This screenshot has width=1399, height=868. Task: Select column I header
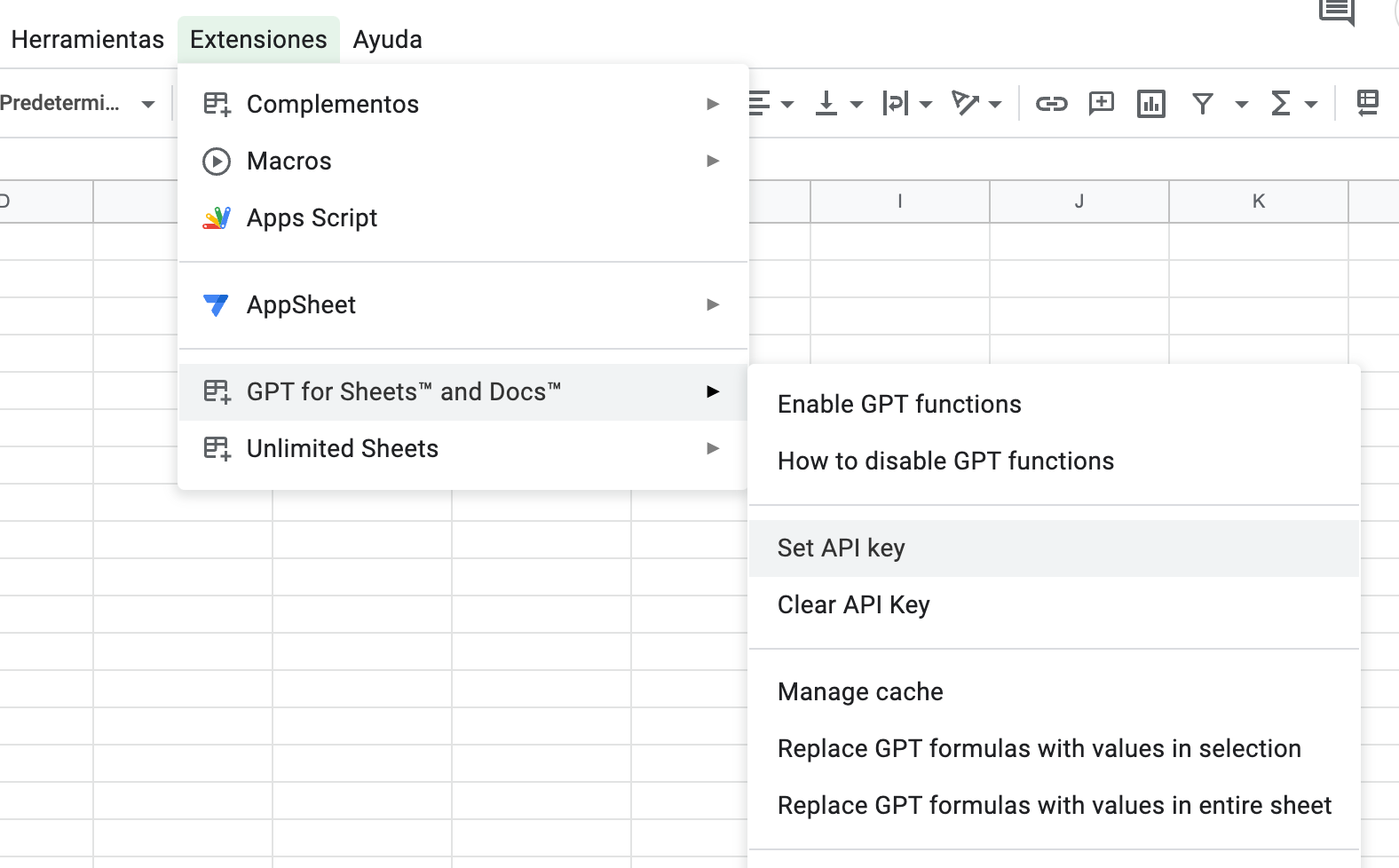900,201
